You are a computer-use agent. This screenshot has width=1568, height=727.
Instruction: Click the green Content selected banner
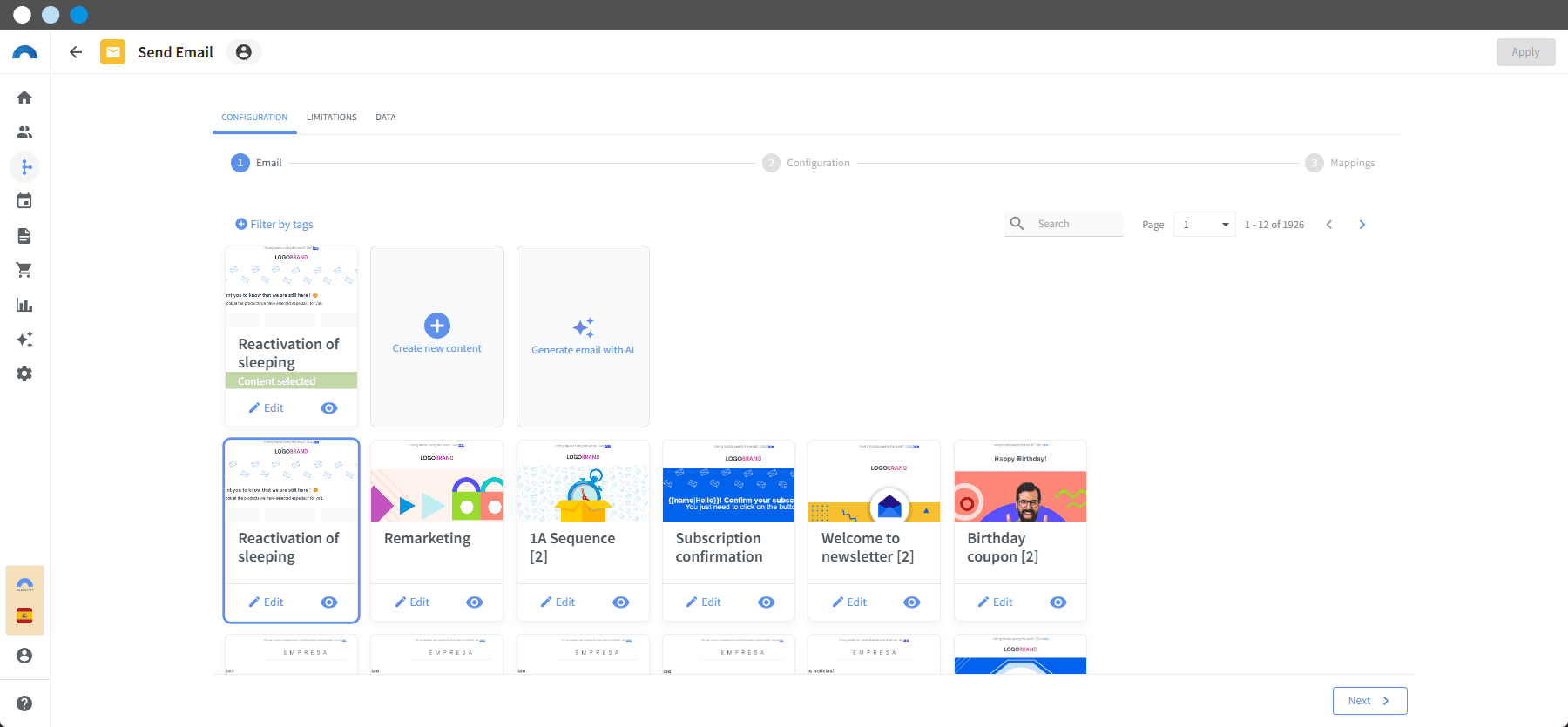tap(291, 381)
